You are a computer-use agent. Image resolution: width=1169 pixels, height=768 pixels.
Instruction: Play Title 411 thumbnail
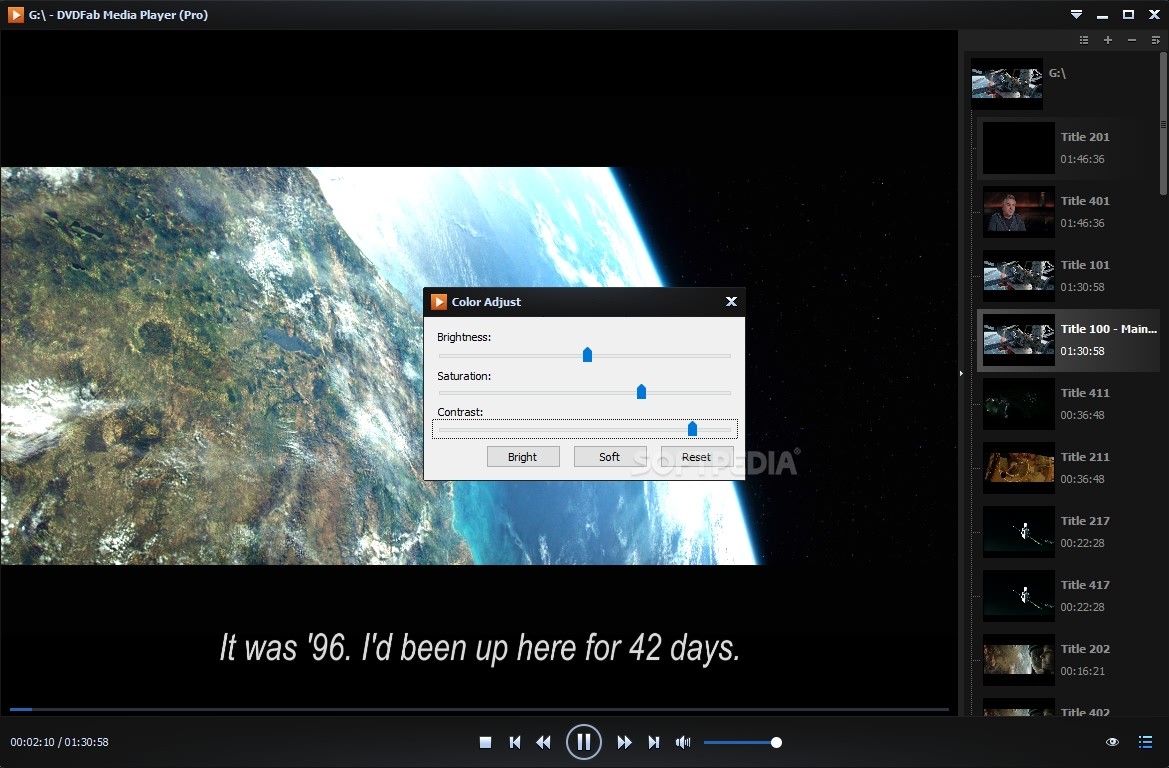[1018, 403]
